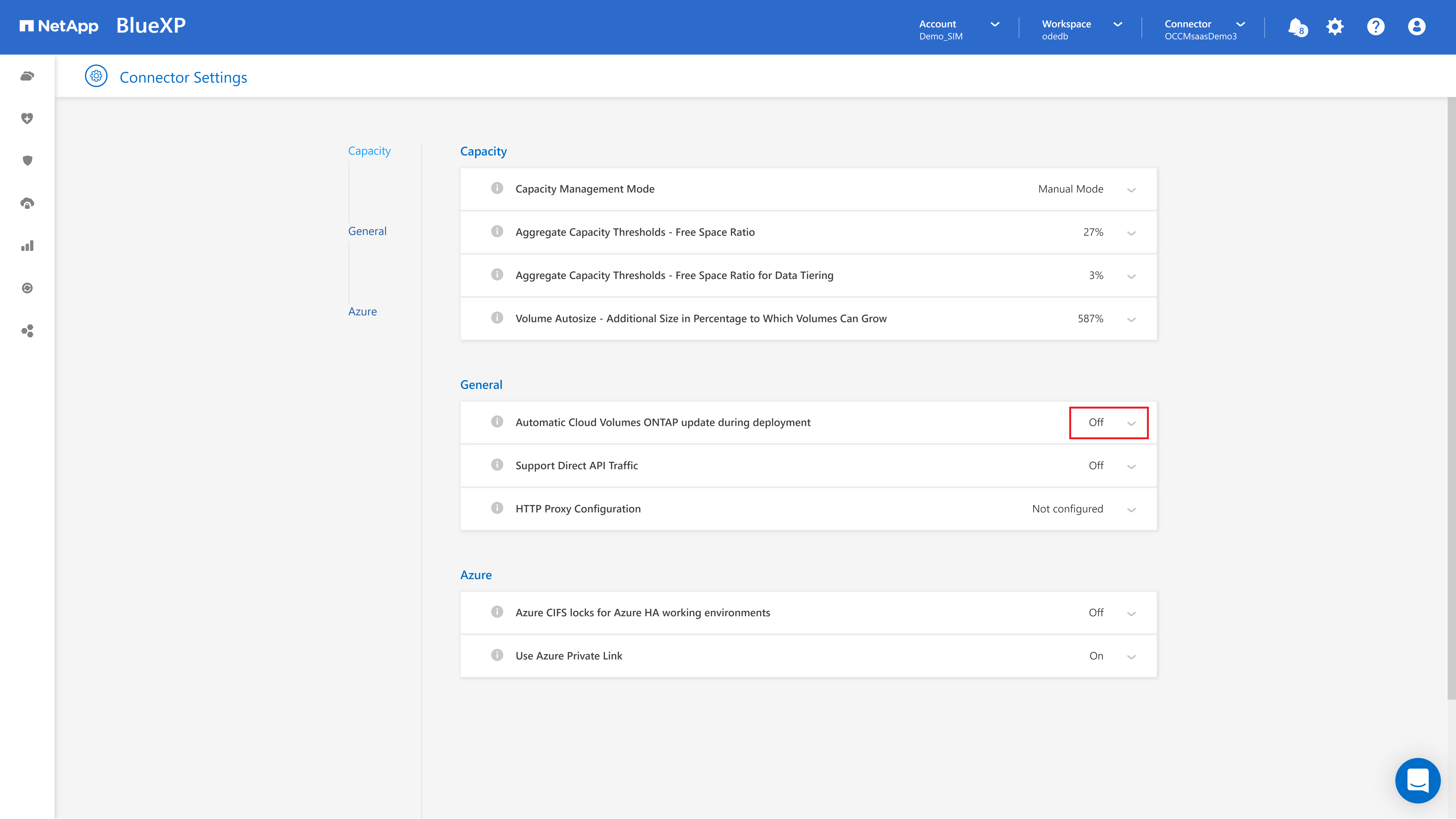The height and width of the screenshot is (819, 1456).
Task: Select the marketplace extensions sidebar icon
Action: click(x=27, y=331)
